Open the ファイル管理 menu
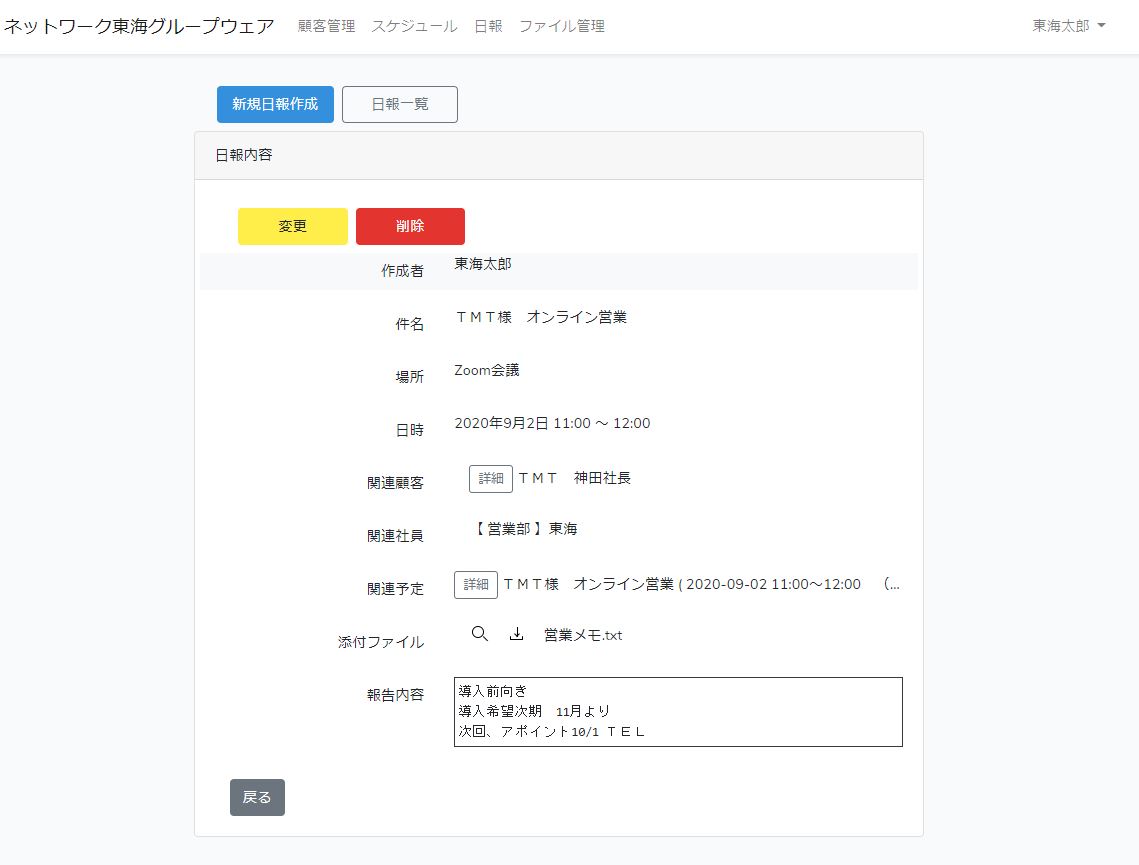The width and height of the screenshot is (1139, 865). pyautogui.click(x=562, y=26)
